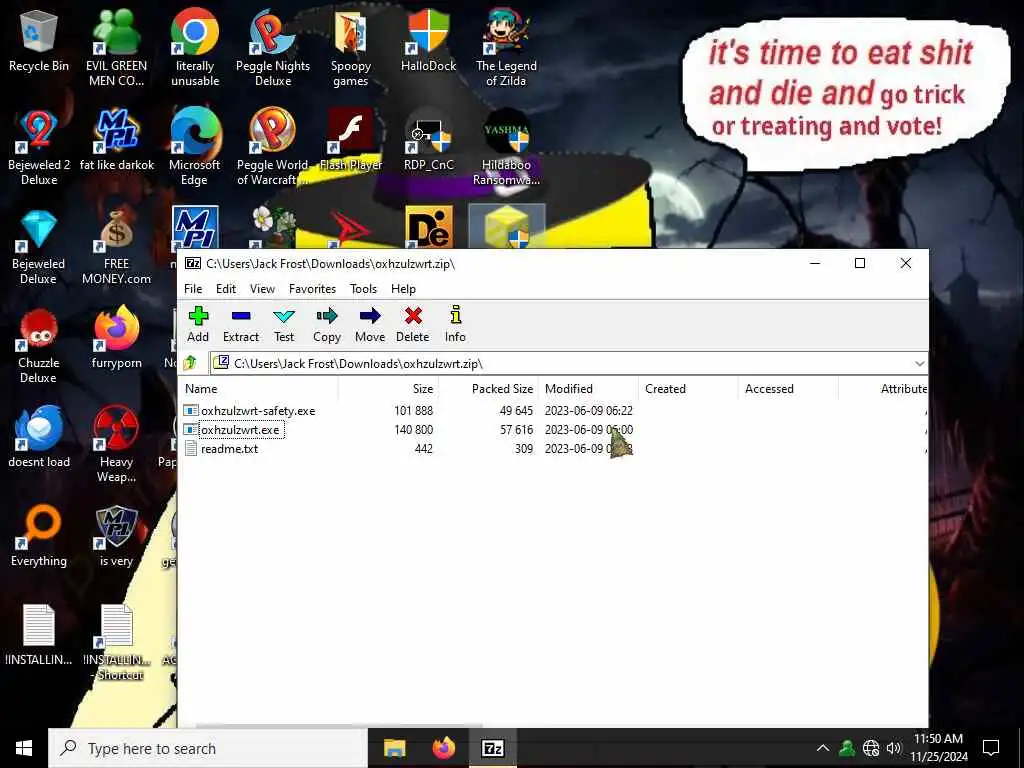1024x768 pixels.
Task: Select the Bejeweled Deluxe desktop icon
Action: tap(39, 247)
